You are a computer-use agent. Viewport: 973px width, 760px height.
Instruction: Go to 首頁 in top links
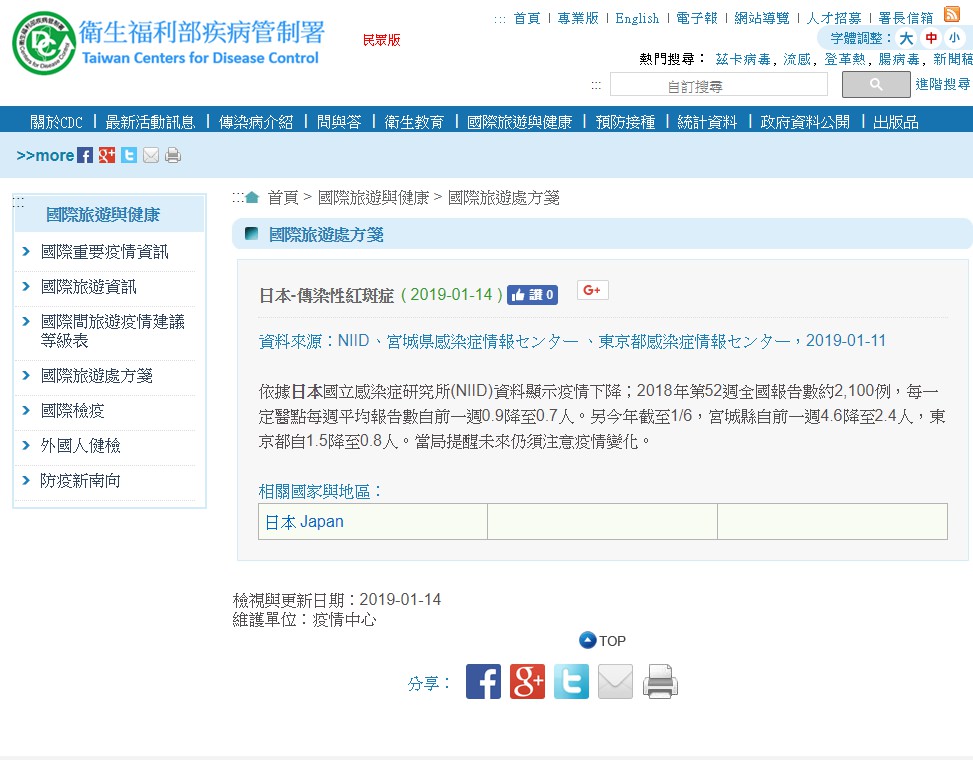coord(527,18)
